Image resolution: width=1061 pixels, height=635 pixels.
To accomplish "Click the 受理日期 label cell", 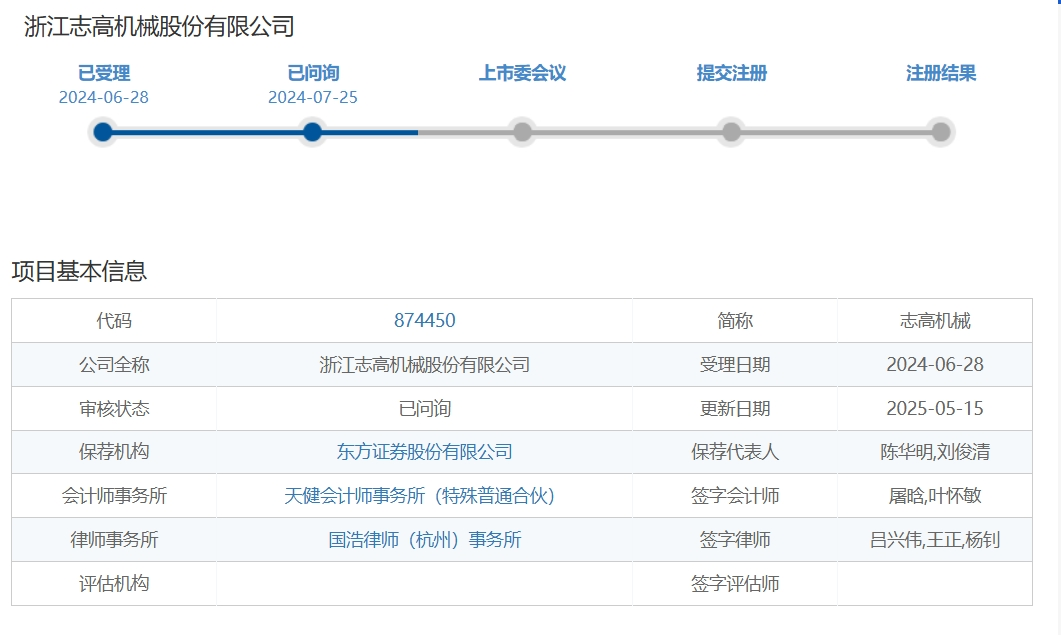I will tap(735, 364).
